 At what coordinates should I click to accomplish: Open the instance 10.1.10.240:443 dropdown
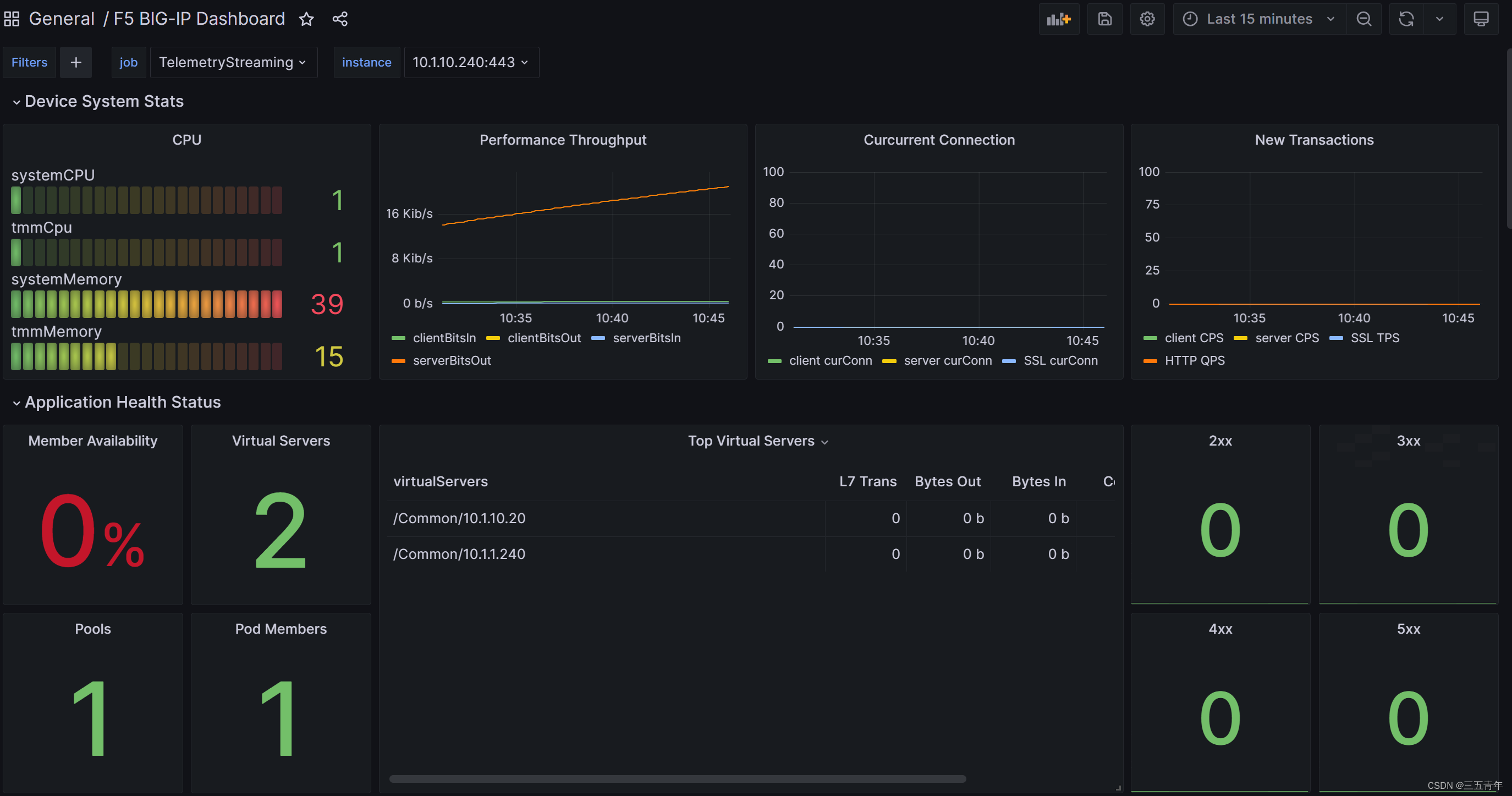point(471,62)
